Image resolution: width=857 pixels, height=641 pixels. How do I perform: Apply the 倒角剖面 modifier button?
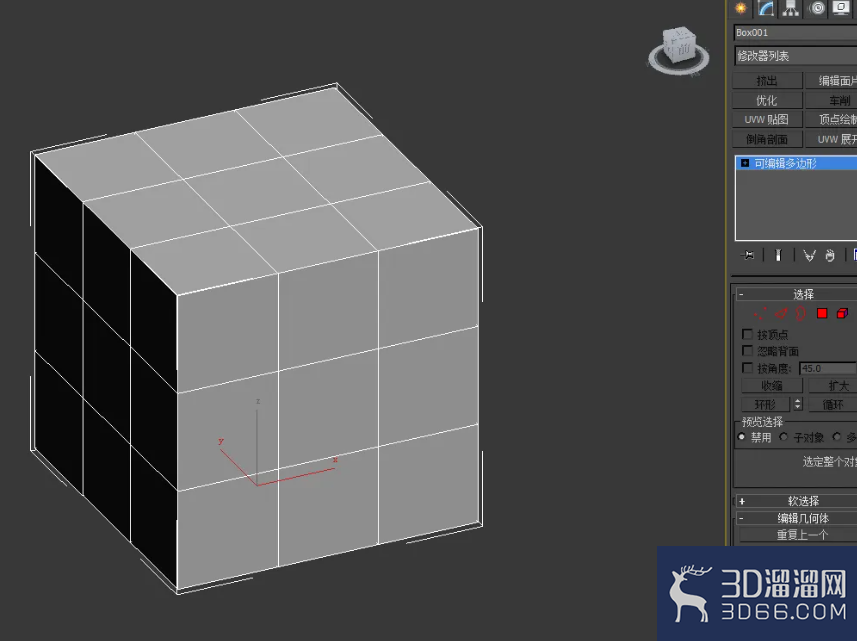pos(767,139)
